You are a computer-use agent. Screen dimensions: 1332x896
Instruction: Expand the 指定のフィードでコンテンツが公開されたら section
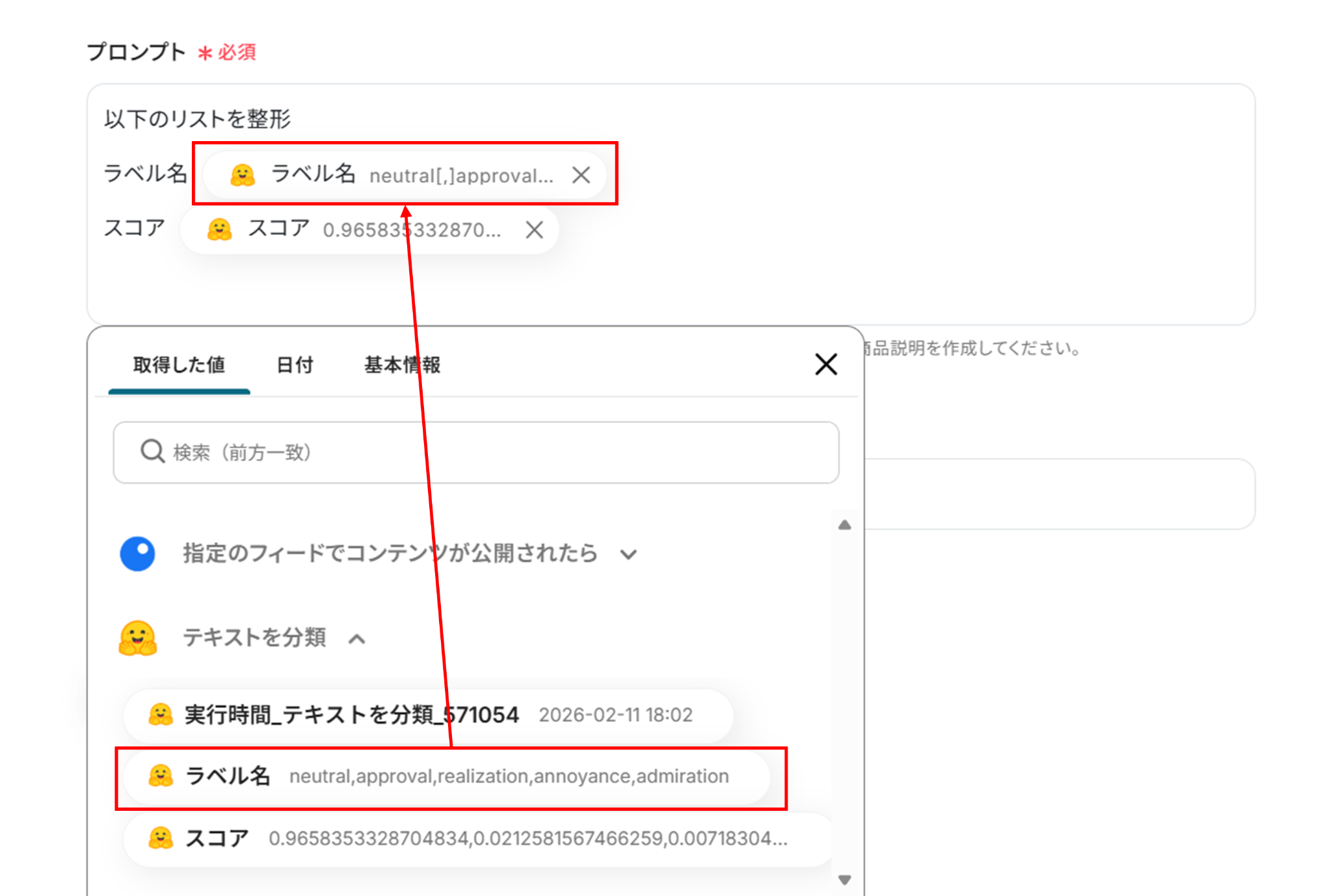pos(628,555)
